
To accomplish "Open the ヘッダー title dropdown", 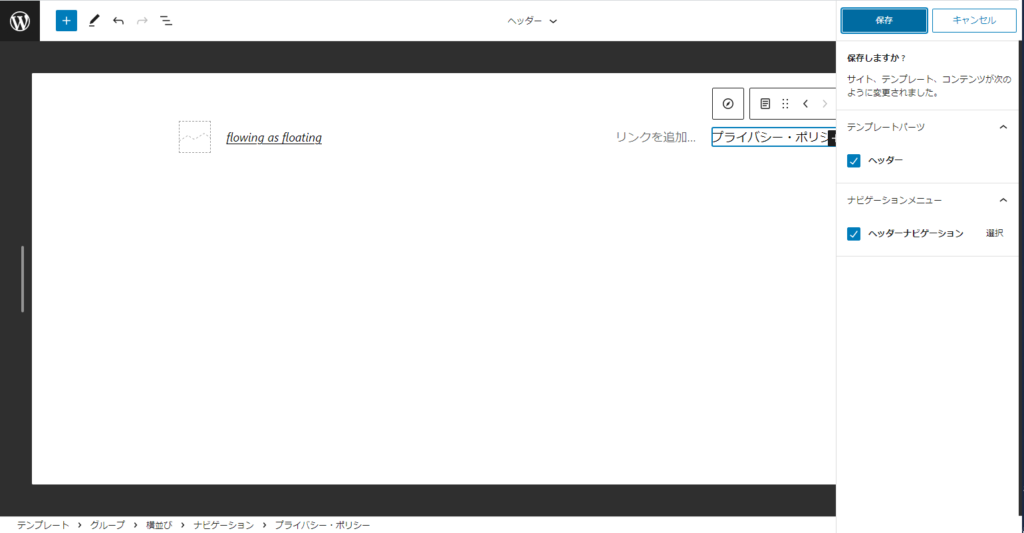I will click(x=532, y=20).
